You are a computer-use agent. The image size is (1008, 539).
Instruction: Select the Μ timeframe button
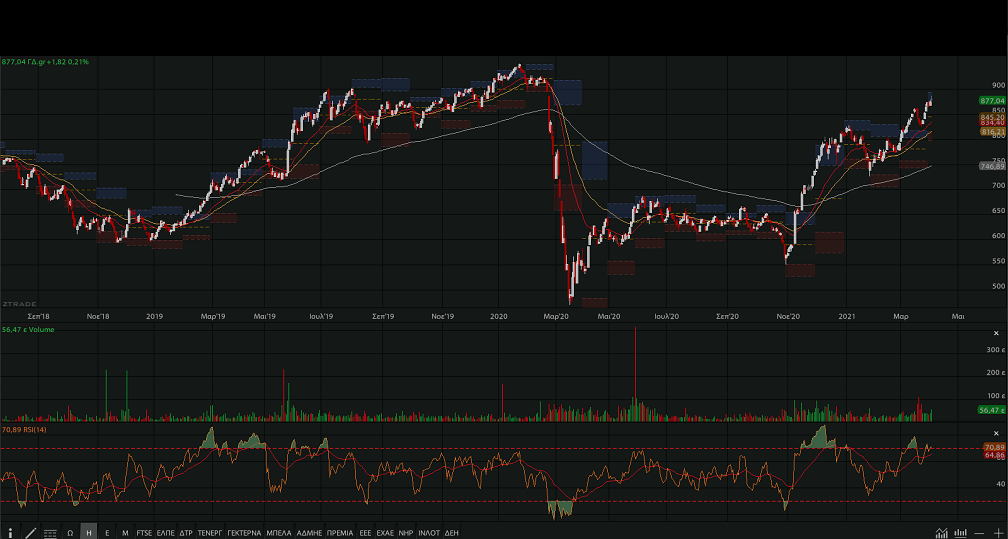(x=125, y=533)
